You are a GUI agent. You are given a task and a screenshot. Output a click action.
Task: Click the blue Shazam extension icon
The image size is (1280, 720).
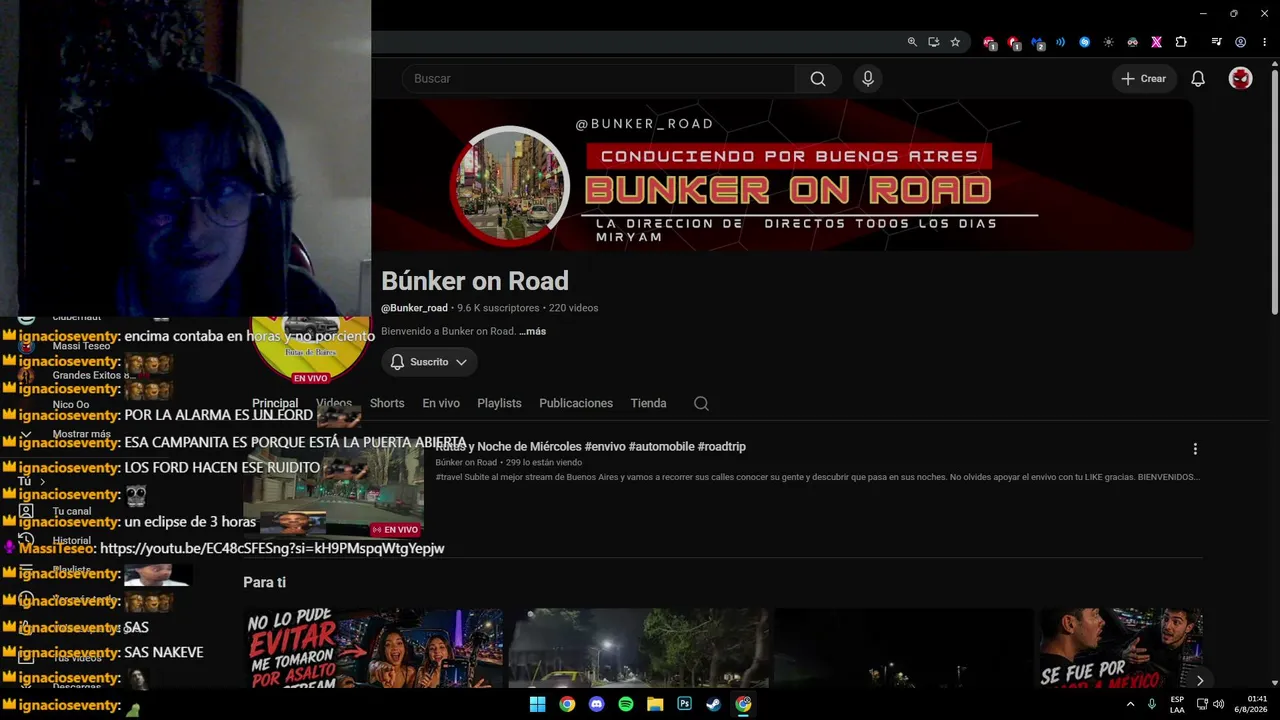(x=1084, y=42)
